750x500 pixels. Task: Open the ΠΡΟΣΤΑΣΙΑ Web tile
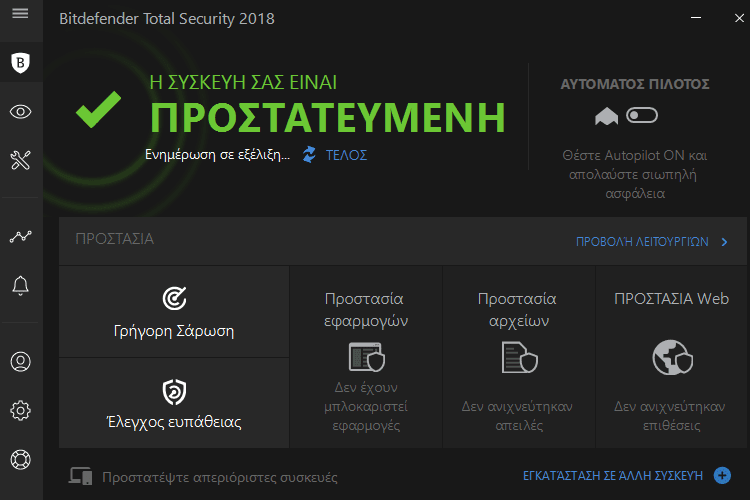672,357
